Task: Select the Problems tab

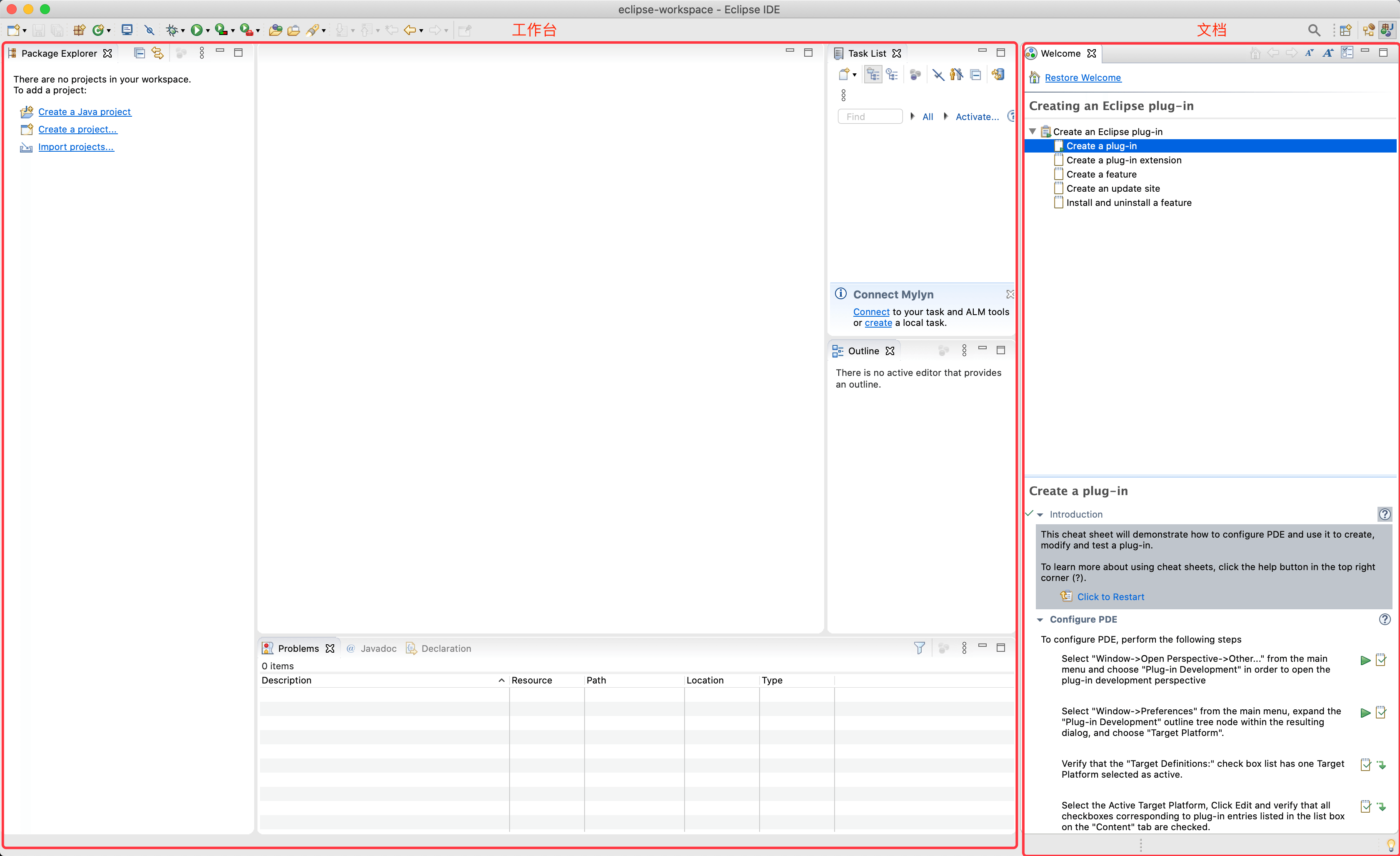Action: (x=298, y=648)
